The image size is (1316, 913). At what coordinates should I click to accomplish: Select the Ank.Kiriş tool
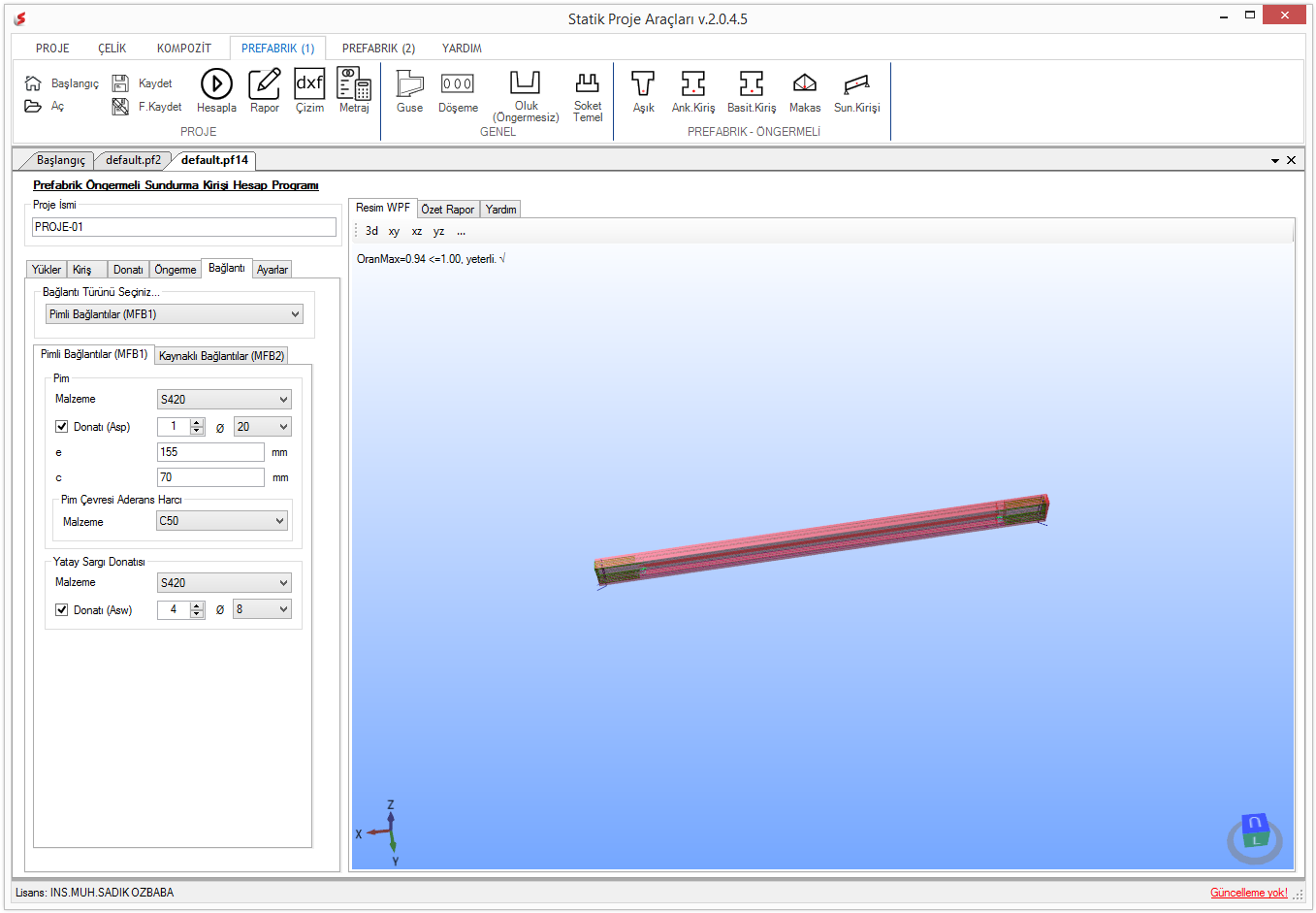693,83
